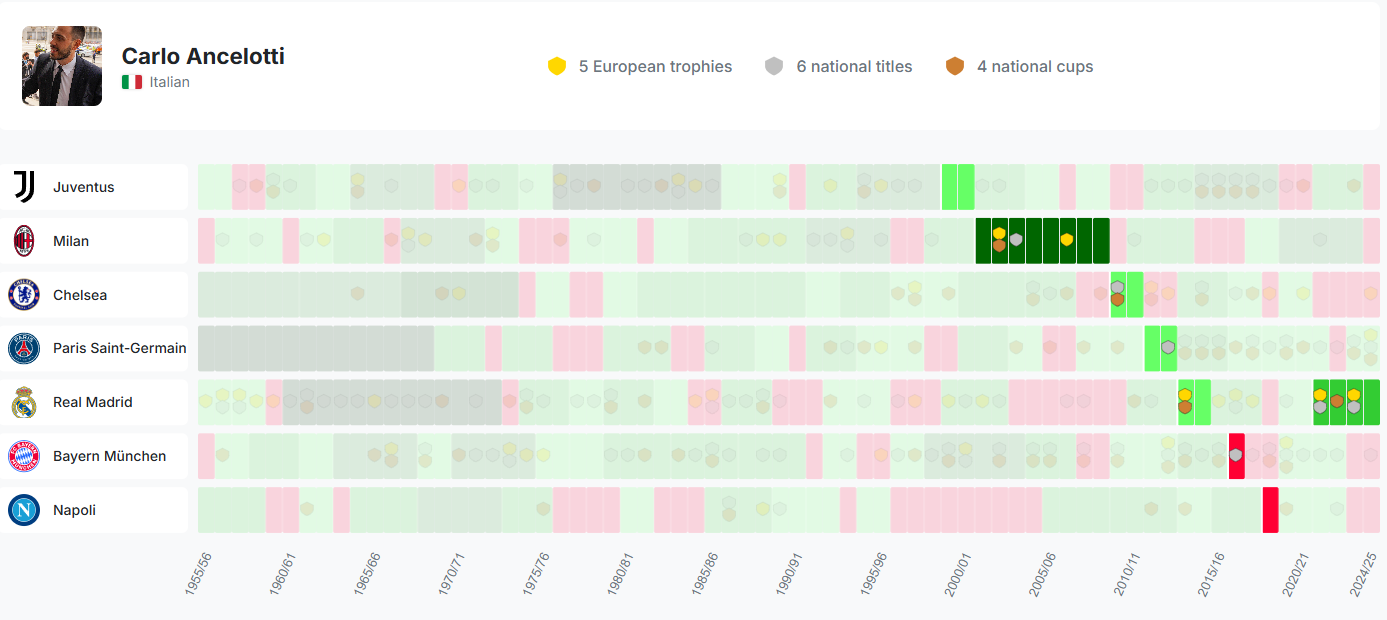Select Milan's last dark green season cell

1101,241
